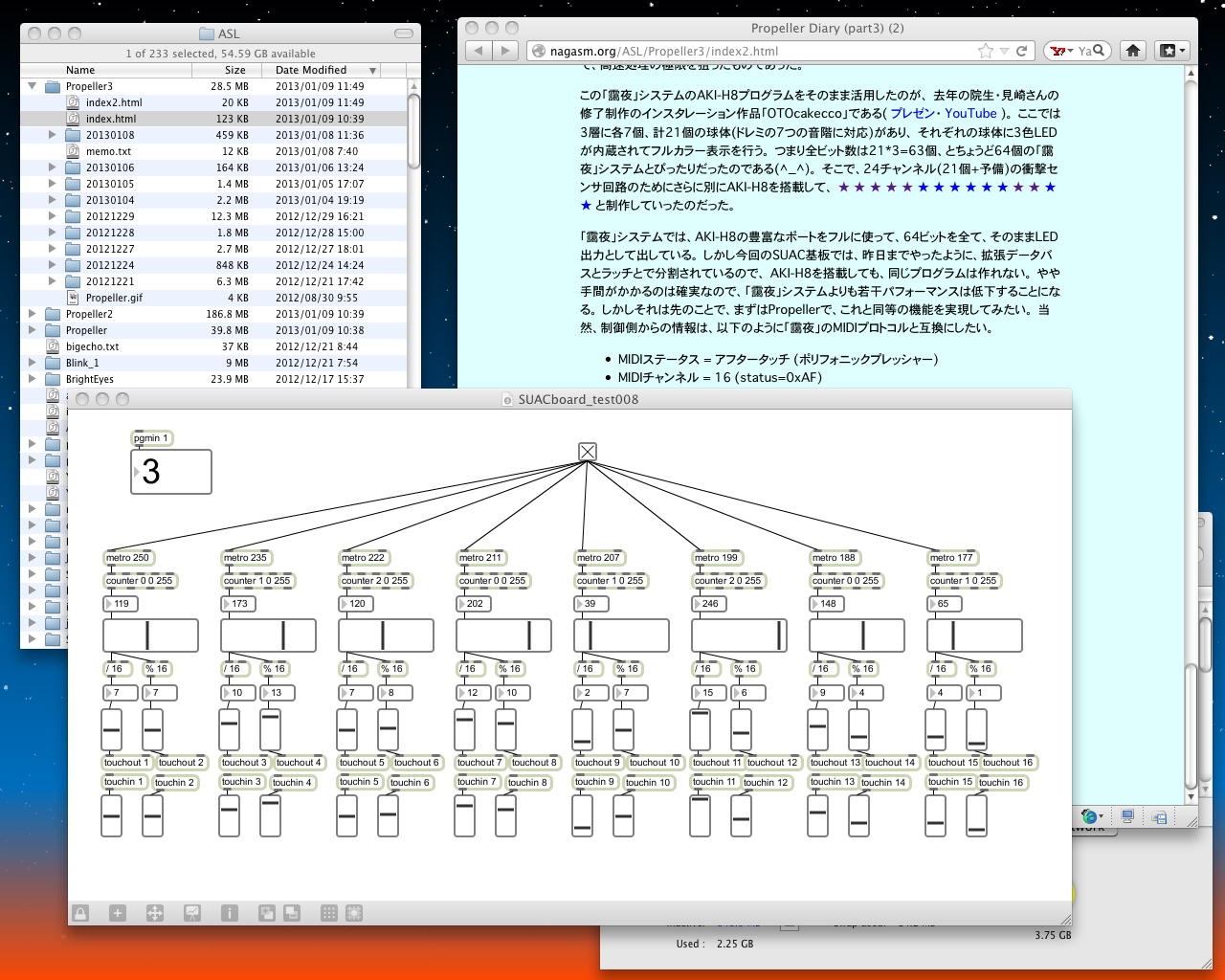Open the YouTube link in the article
Screen dimensions: 1225x980
(970, 113)
